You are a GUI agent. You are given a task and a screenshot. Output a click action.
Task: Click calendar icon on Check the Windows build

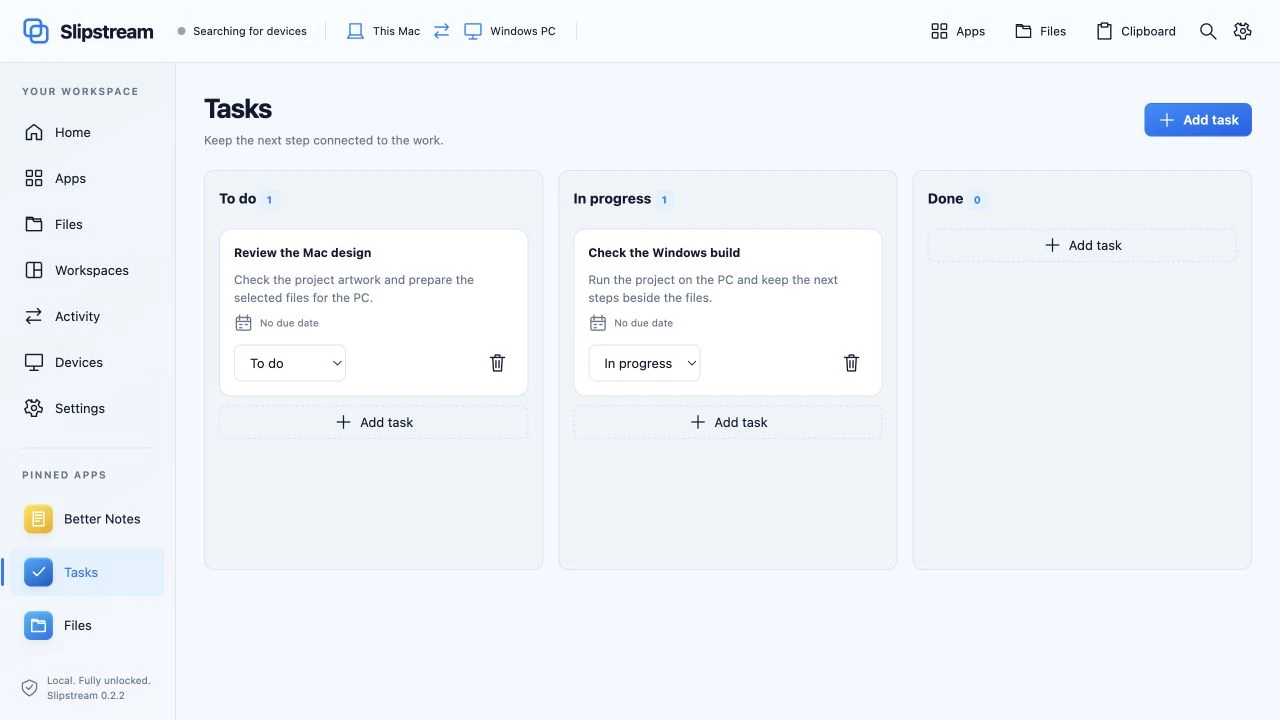[x=598, y=323]
